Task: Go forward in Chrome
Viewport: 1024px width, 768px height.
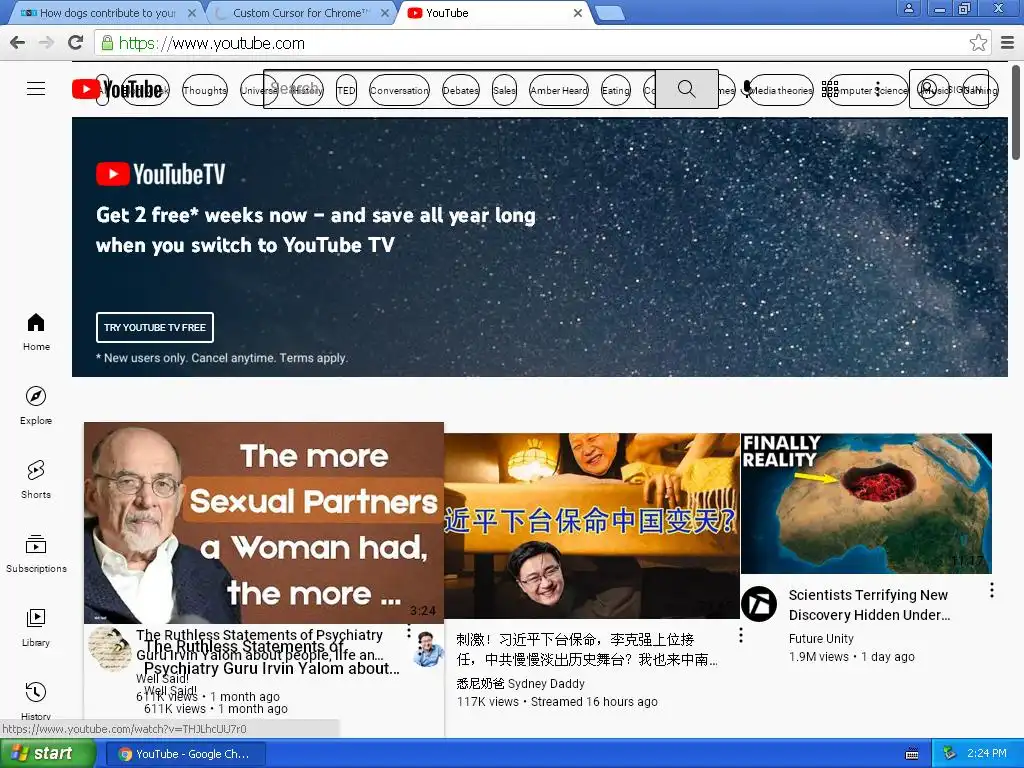Action: (x=46, y=43)
